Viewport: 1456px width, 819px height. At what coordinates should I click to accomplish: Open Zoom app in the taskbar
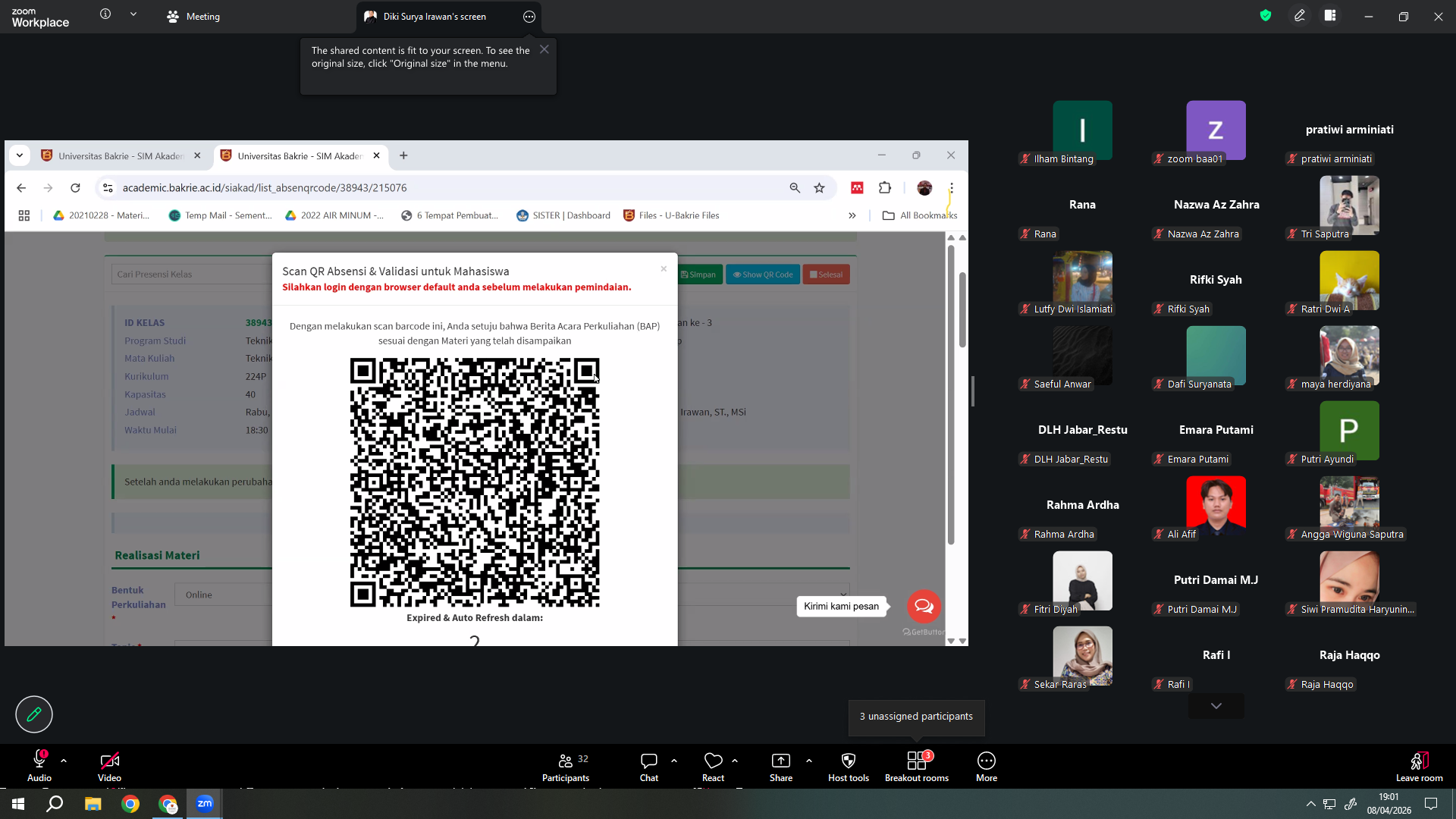tap(205, 804)
